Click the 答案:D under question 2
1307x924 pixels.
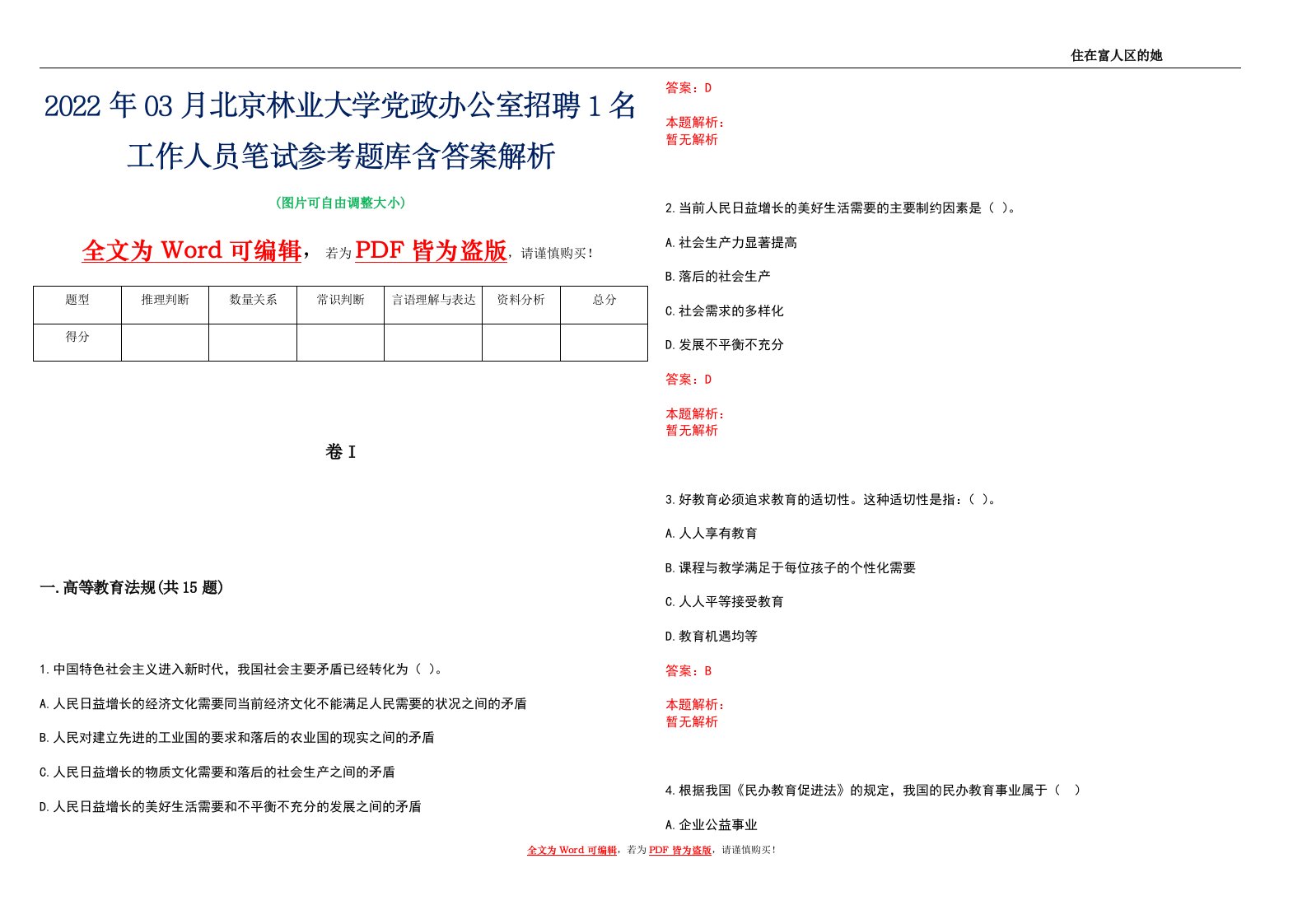(689, 380)
